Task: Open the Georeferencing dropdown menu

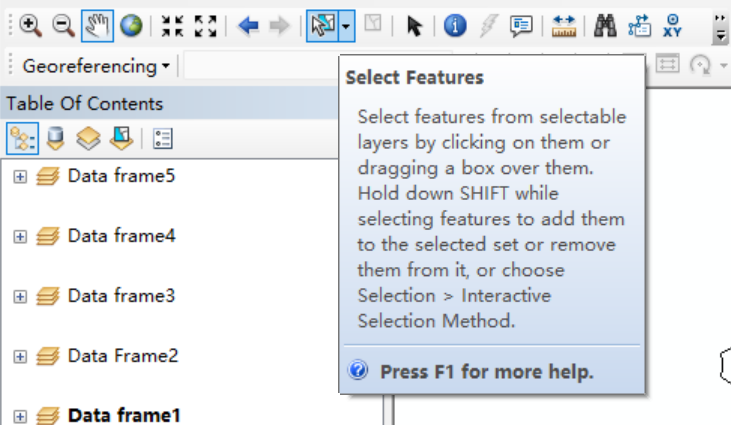Action: pos(96,67)
